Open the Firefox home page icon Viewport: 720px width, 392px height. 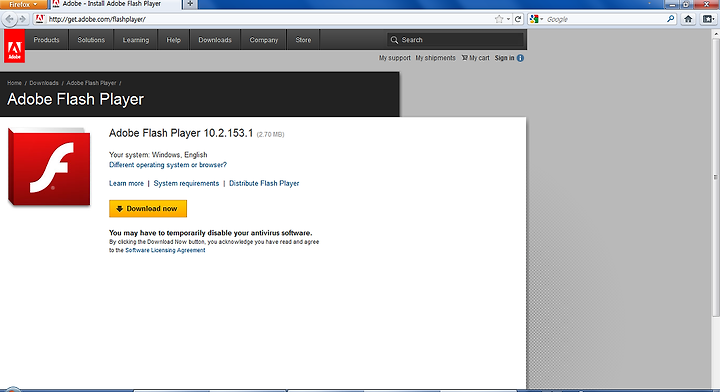pyautogui.click(x=688, y=19)
